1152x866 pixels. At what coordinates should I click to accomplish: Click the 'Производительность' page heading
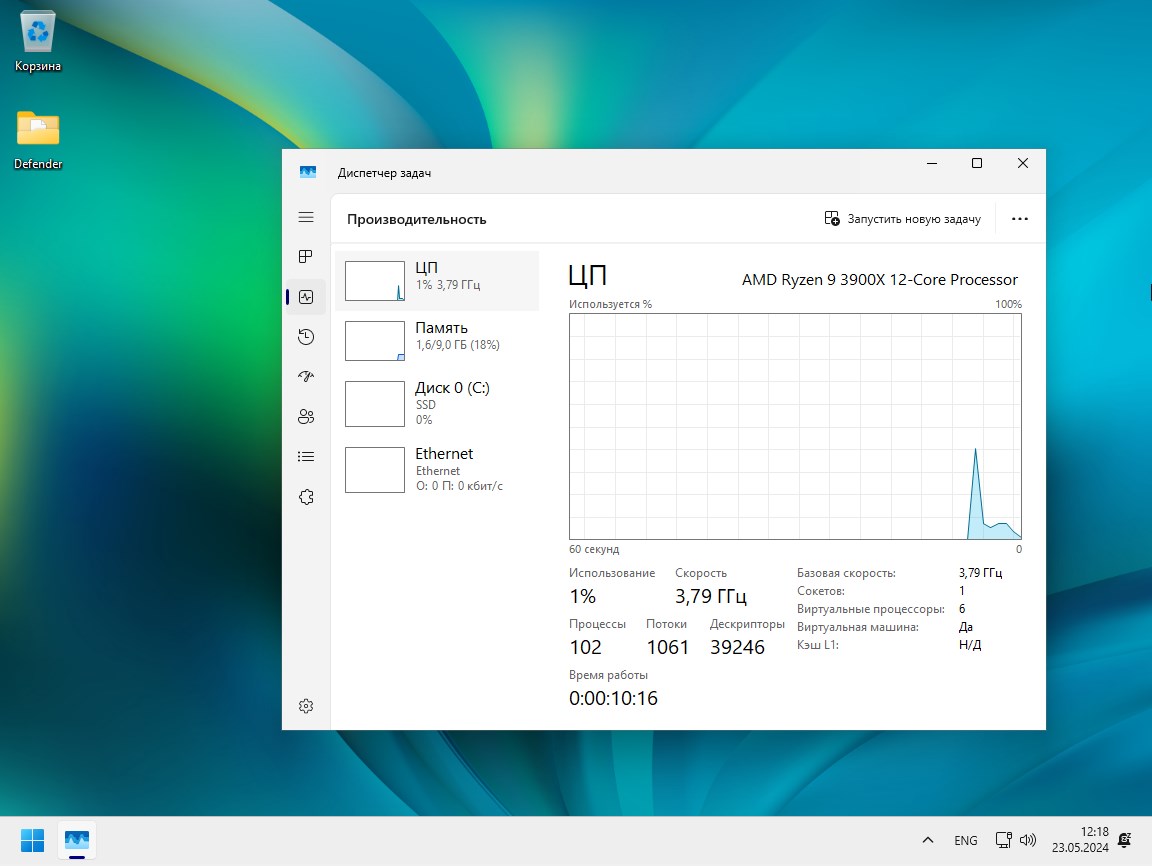pos(417,219)
